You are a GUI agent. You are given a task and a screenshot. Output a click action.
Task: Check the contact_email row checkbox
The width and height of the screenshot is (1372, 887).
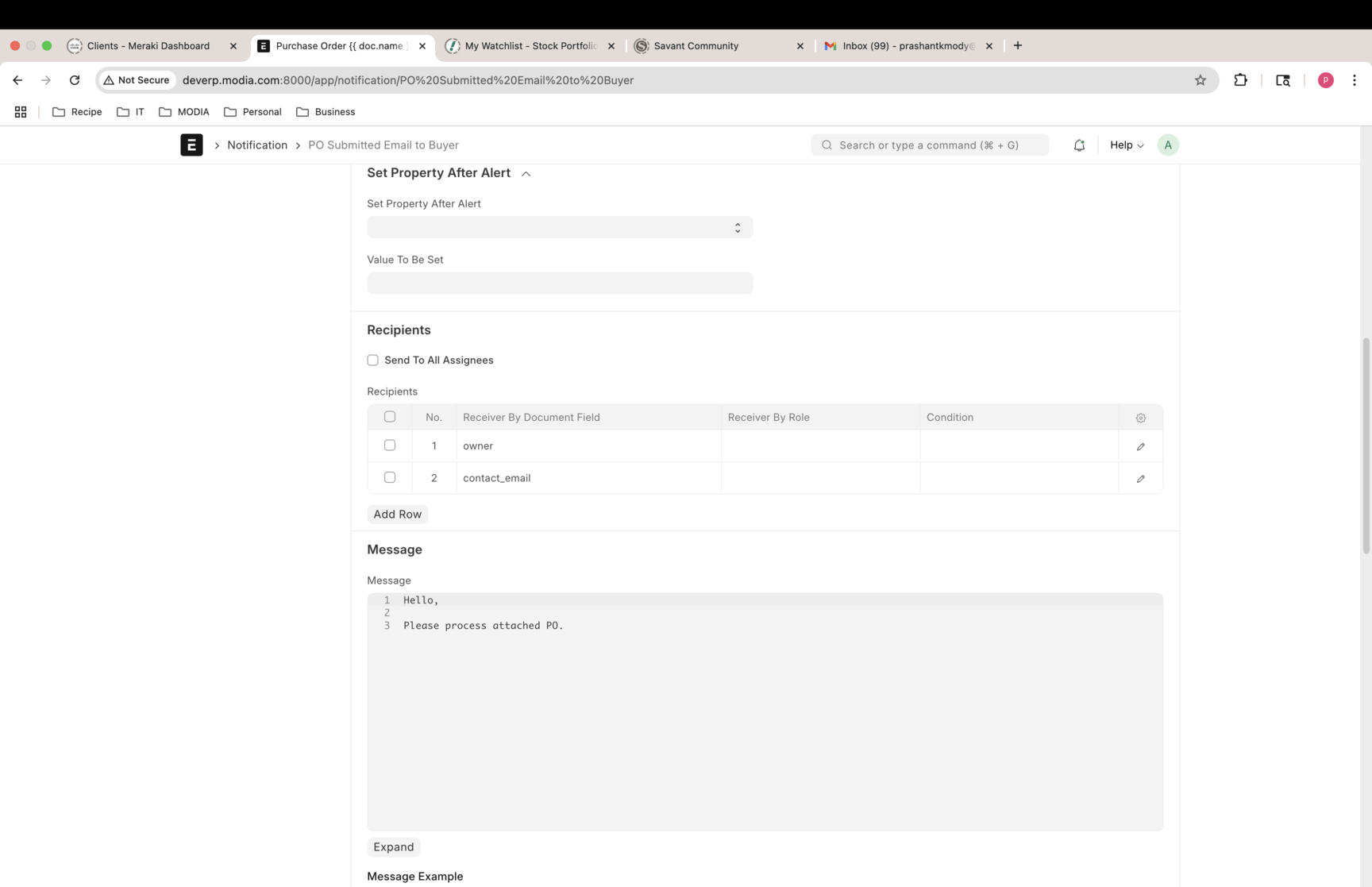(x=390, y=478)
